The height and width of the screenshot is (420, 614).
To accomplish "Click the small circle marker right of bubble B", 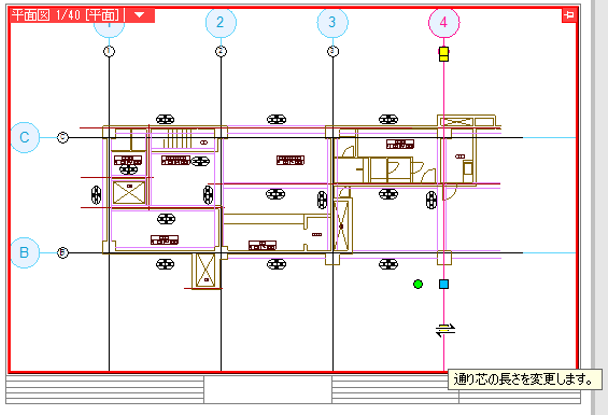I will point(62,252).
